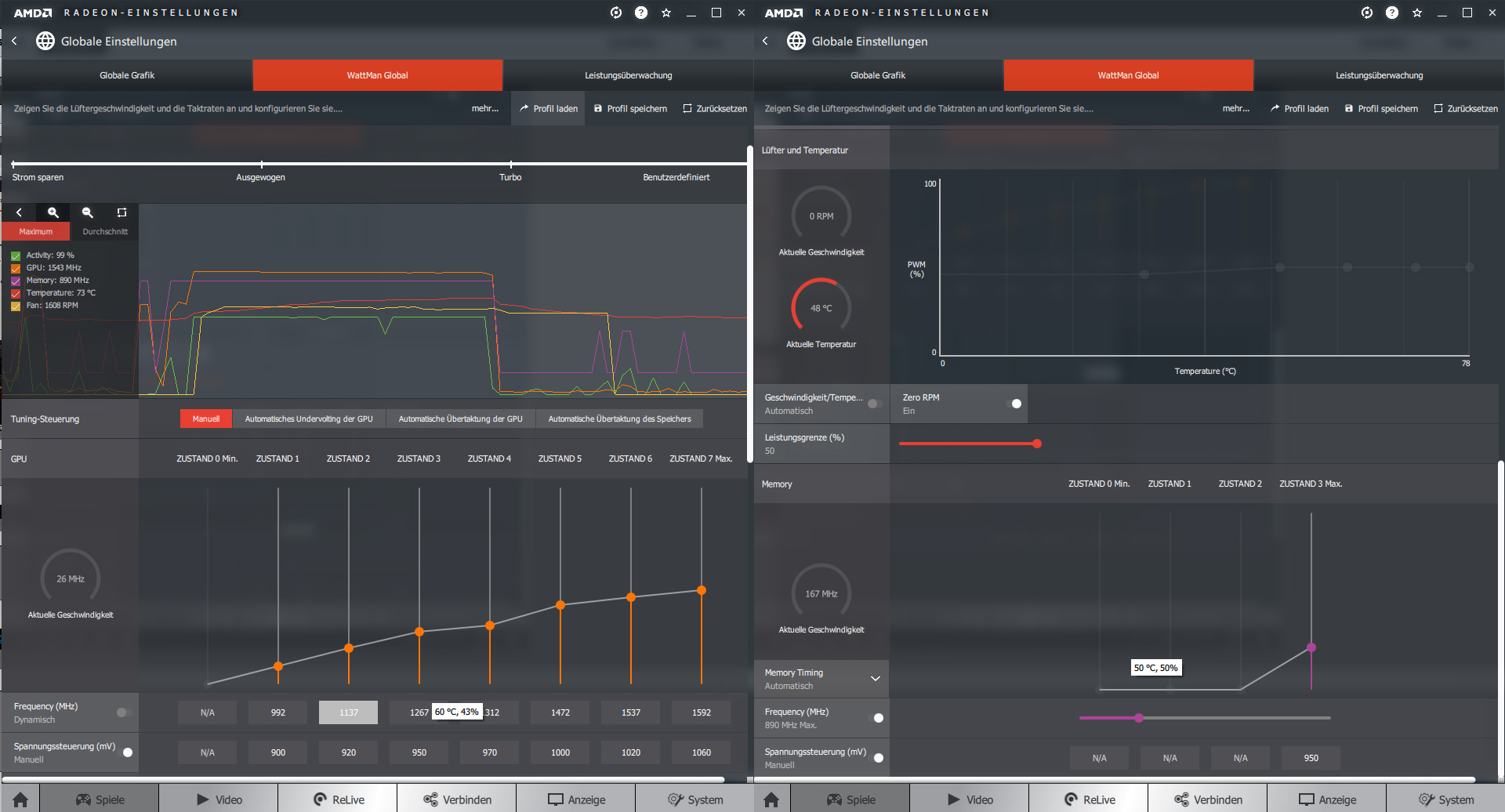The width and height of the screenshot is (1505, 812).
Task: Click mehr... link in right window
Action: [1236, 109]
